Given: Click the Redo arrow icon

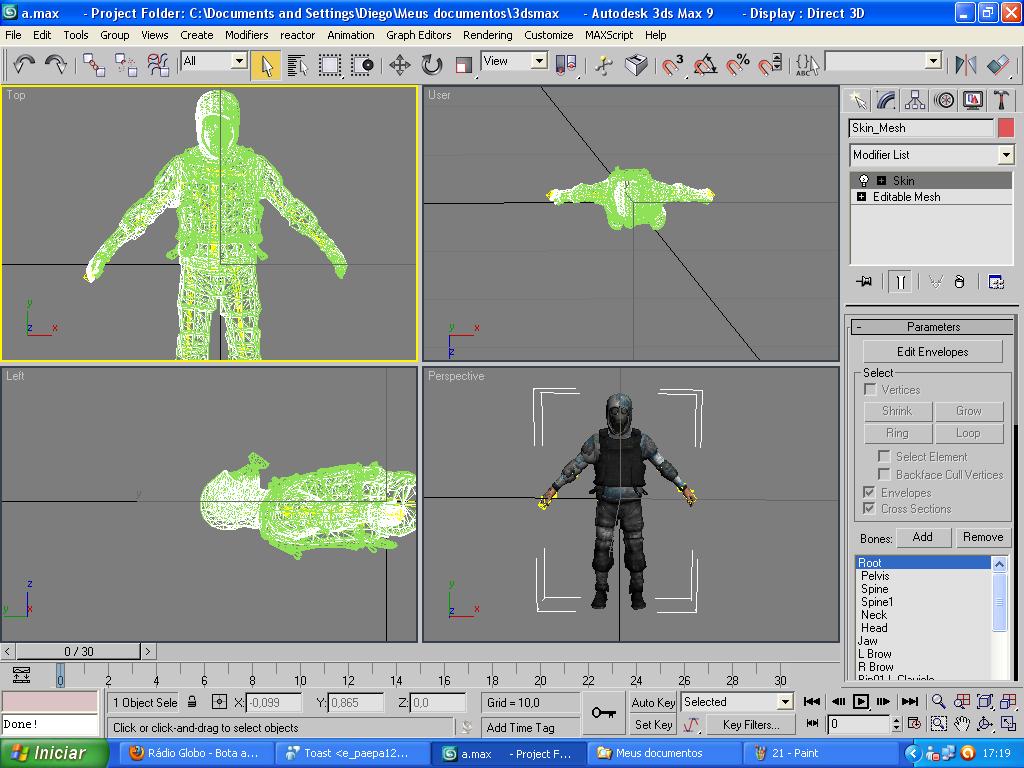Looking at the screenshot, I should pos(56,63).
